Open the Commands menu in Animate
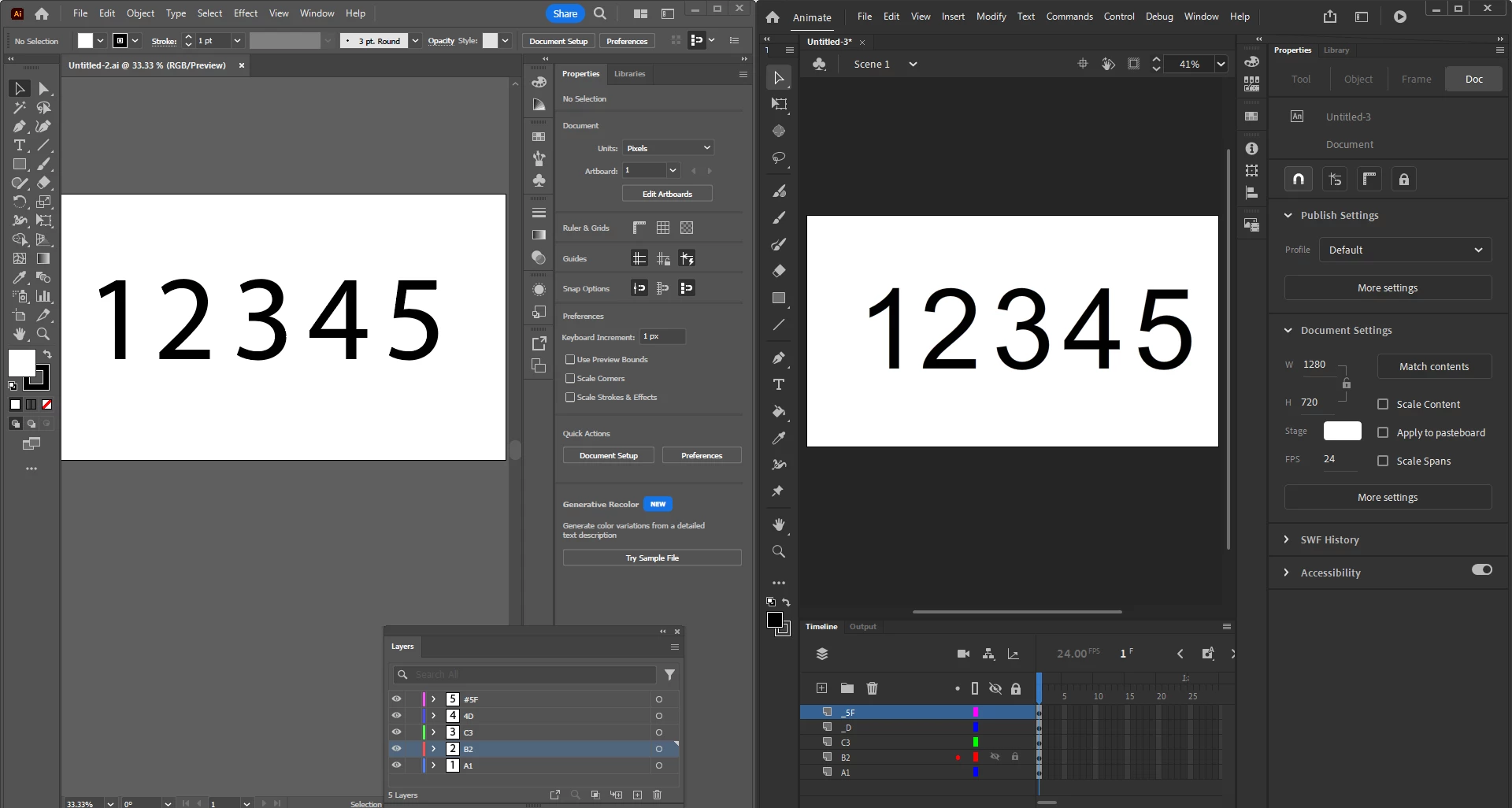 tap(1069, 17)
